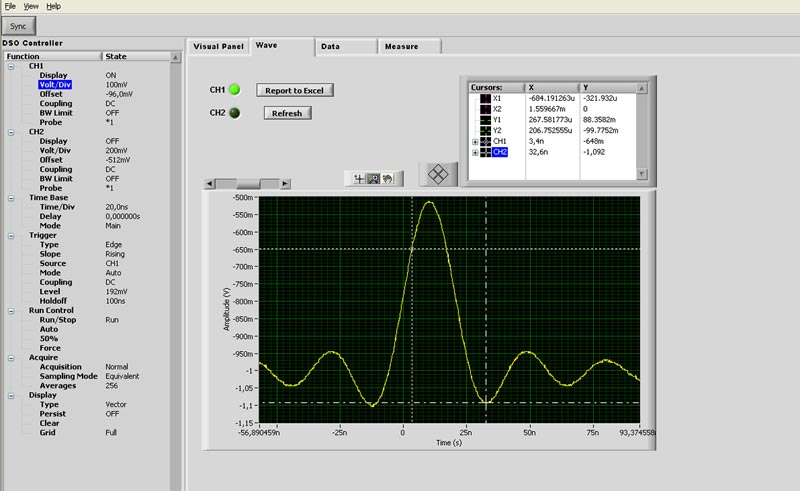
Task: Collapse the Time Base tree node
Action: click(x=11, y=198)
